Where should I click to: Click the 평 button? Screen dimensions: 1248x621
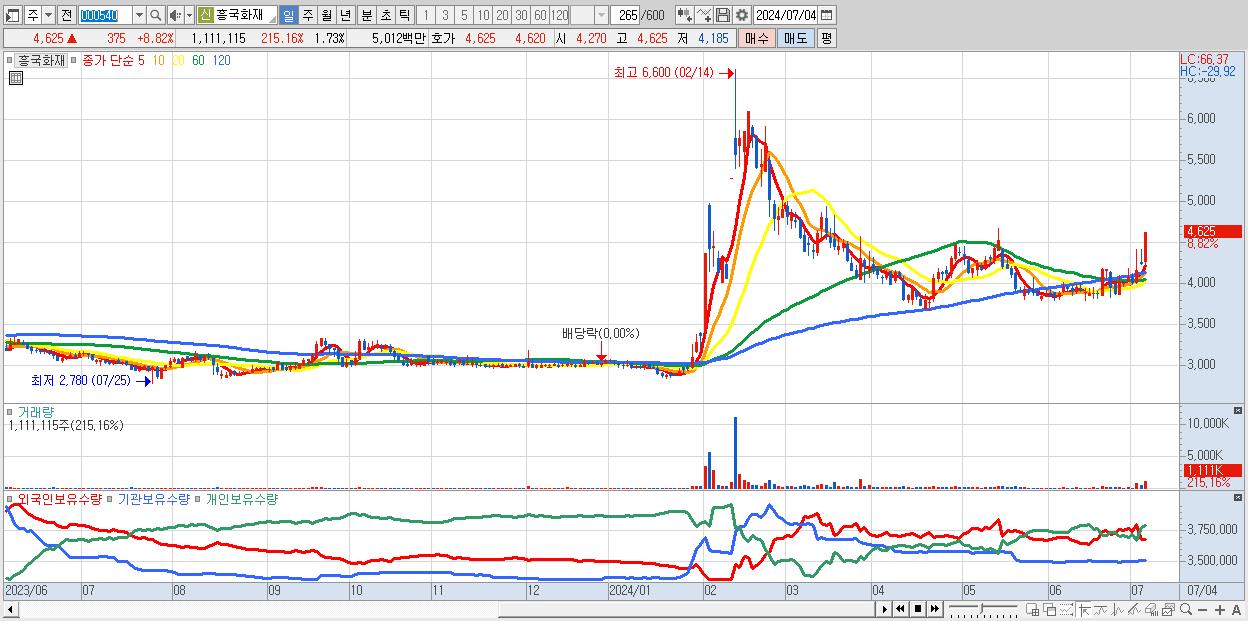(x=826, y=38)
